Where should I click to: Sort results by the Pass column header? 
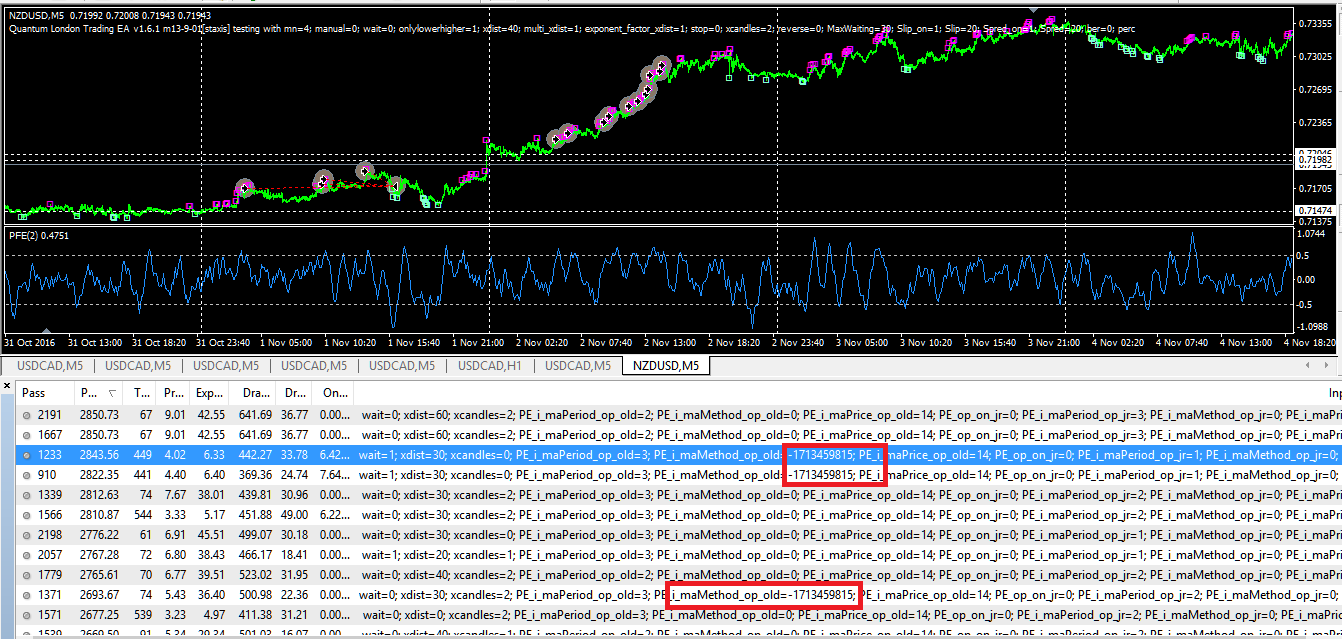[45, 393]
